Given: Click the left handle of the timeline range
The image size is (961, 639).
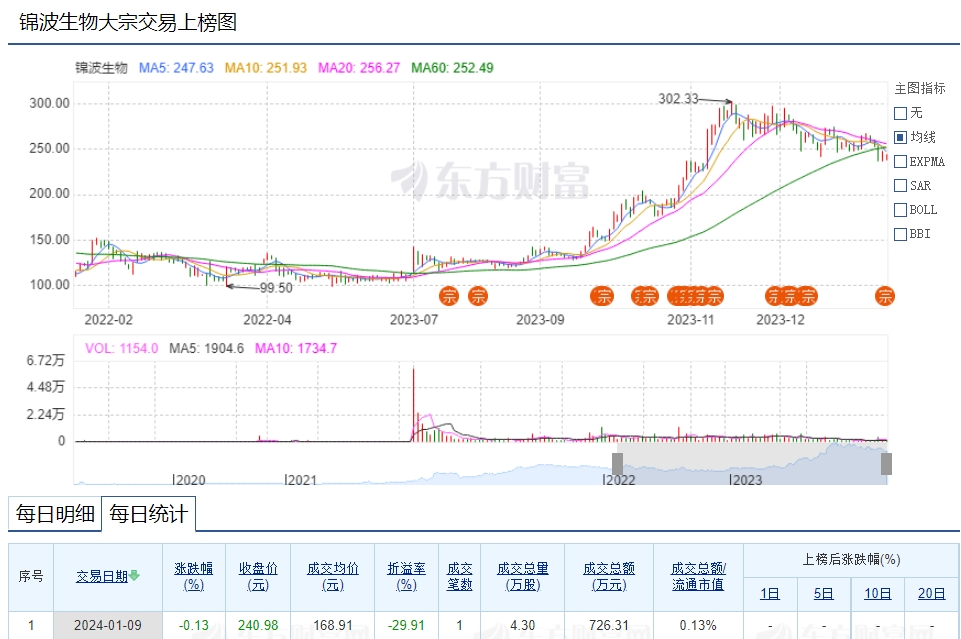Looking at the screenshot, I should pyautogui.click(x=618, y=464).
